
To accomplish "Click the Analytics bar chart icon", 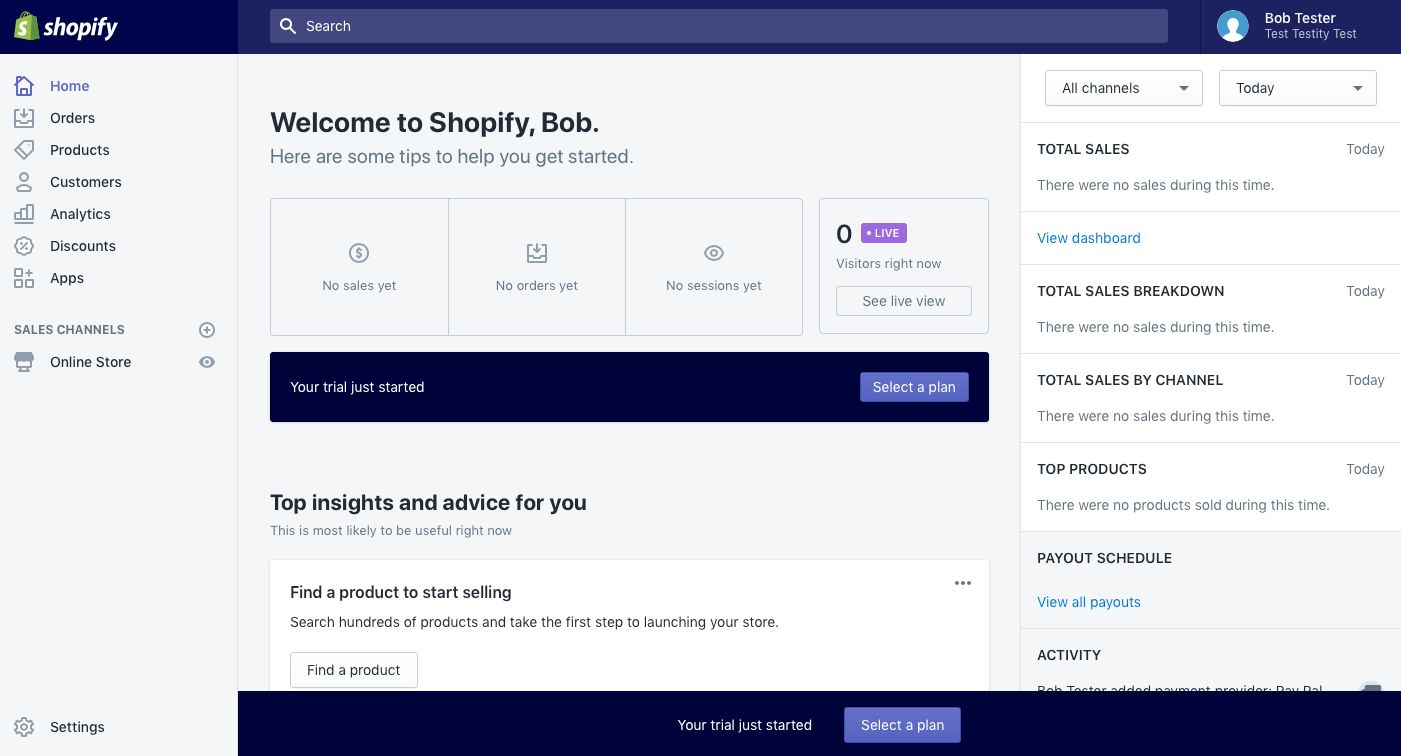I will click(24, 214).
